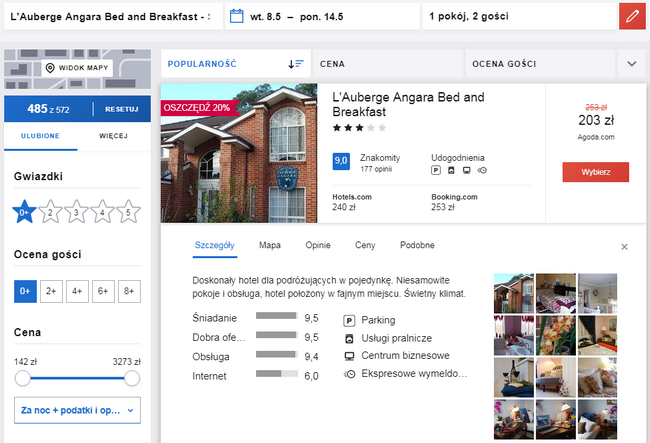
Task: Switch to the Opinie tab
Action: point(318,245)
